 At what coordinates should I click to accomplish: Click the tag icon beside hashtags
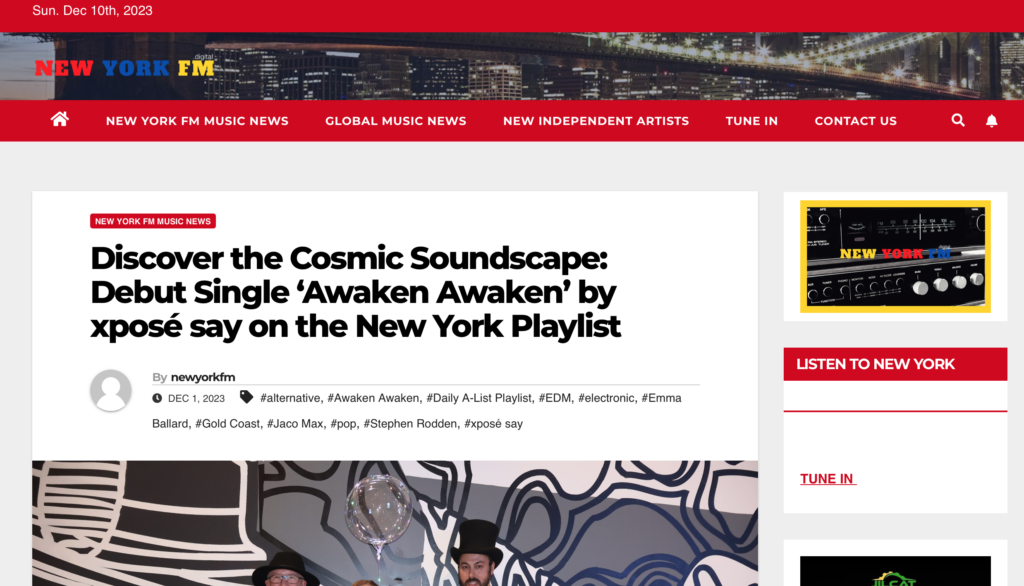[x=246, y=397]
